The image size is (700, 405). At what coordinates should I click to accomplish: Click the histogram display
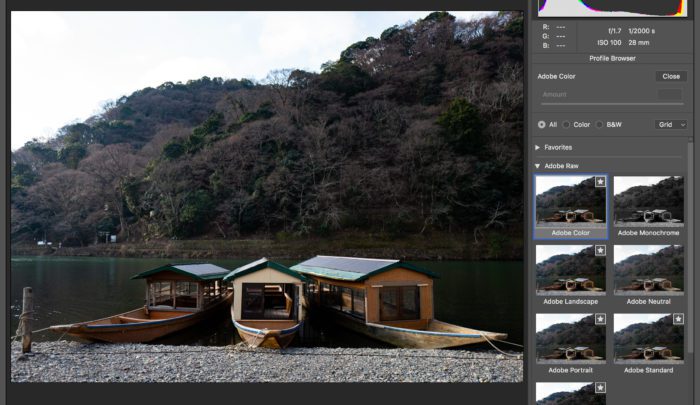pyautogui.click(x=612, y=8)
